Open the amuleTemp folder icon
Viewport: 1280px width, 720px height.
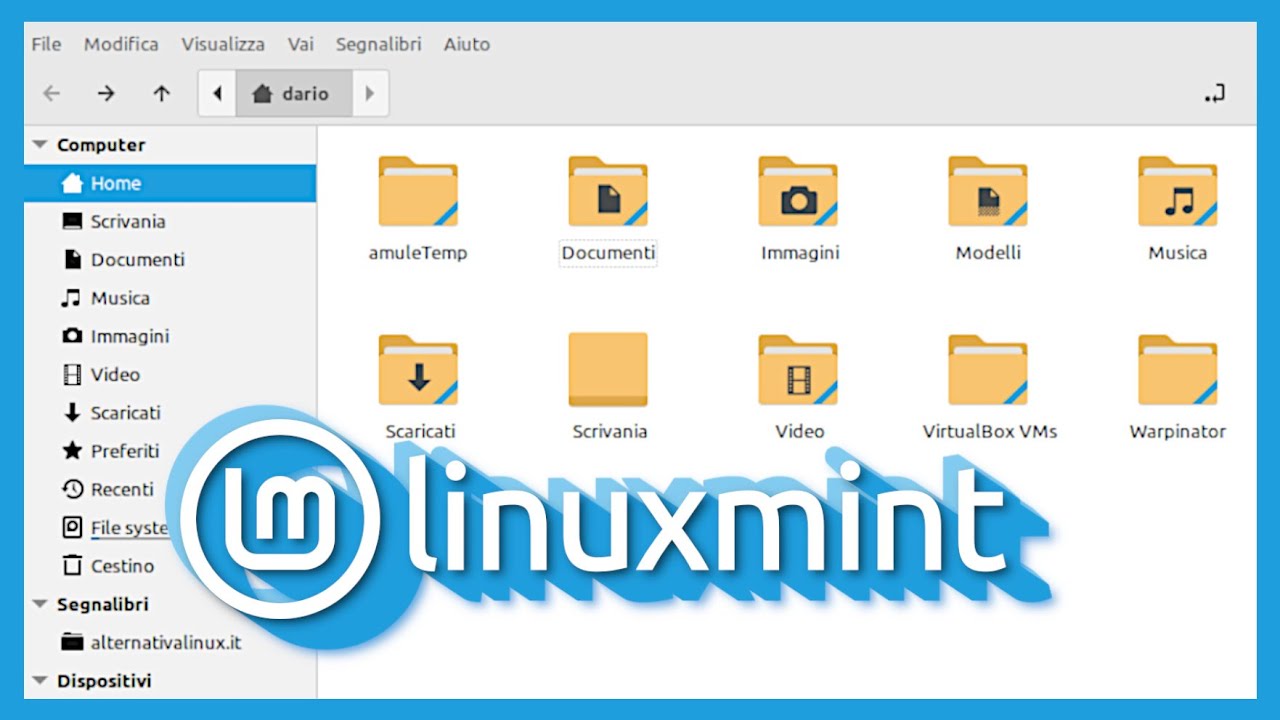(418, 192)
